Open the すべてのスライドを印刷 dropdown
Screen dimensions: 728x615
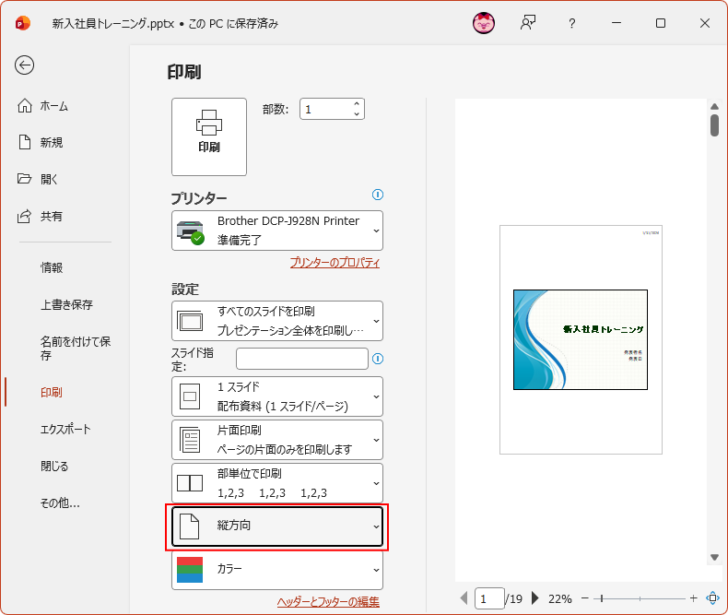(x=277, y=321)
